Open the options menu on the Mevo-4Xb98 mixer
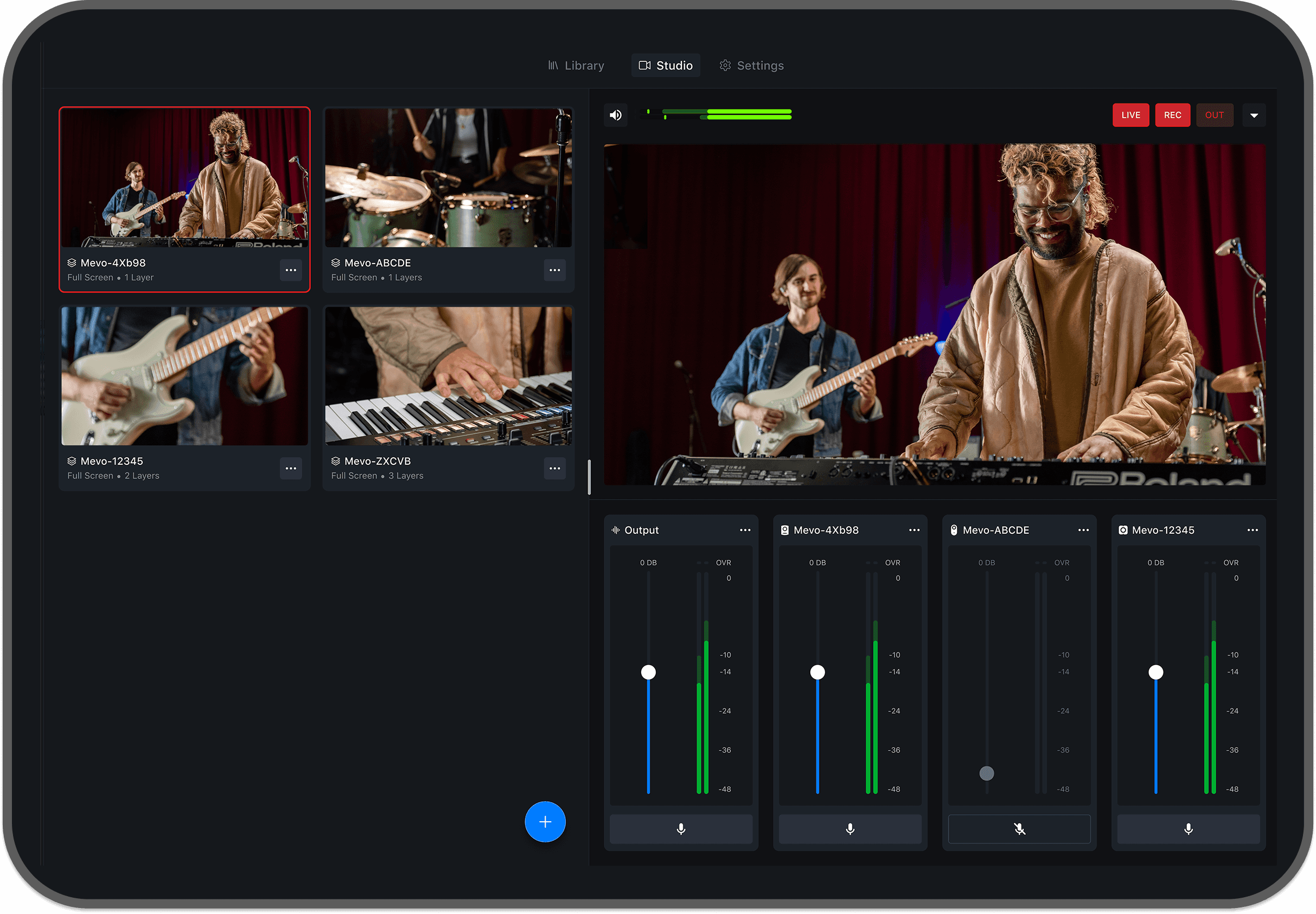 (x=915, y=530)
